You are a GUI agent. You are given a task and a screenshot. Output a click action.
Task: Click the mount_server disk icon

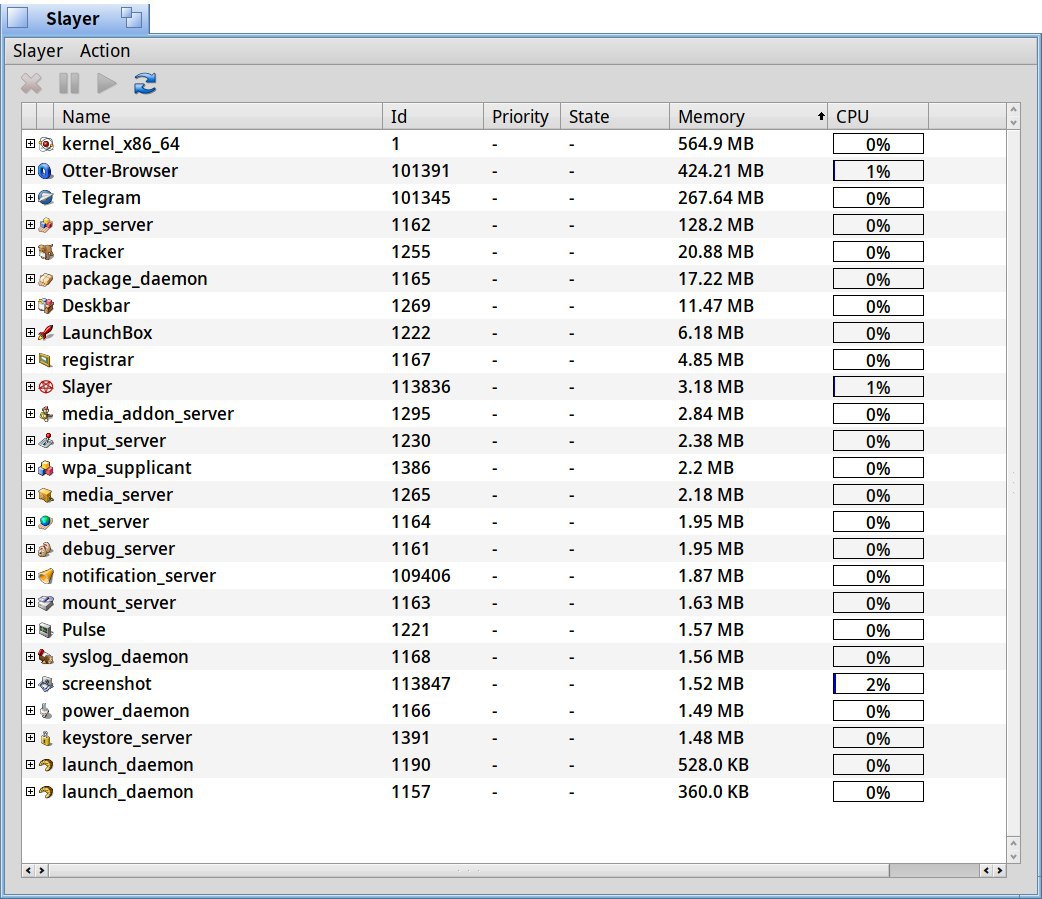pyautogui.click(x=46, y=603)
